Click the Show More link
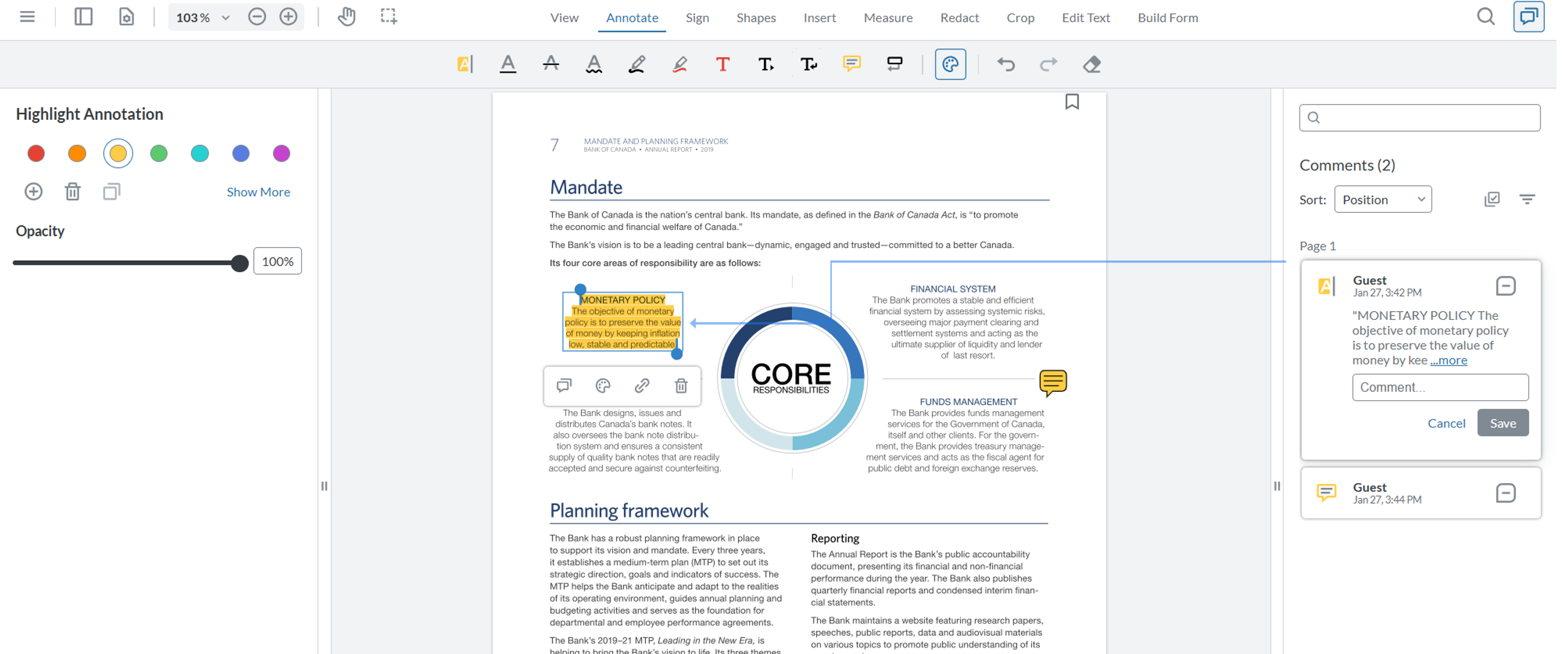Screen dimensions: 1568x654 click(258, 191)
